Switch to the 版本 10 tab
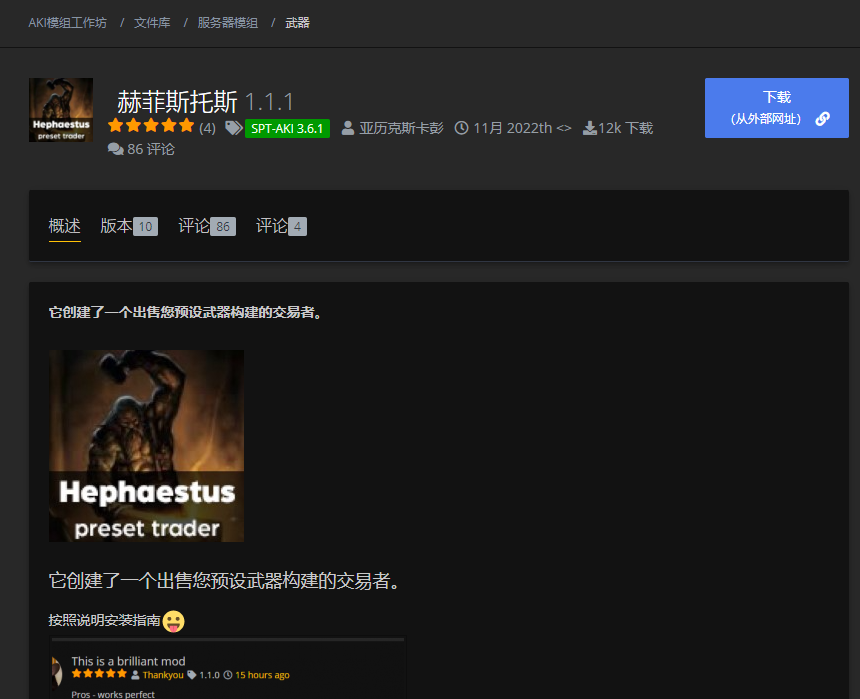The width and height of the screenshot is (860, 699). click(x=129, y=226)
